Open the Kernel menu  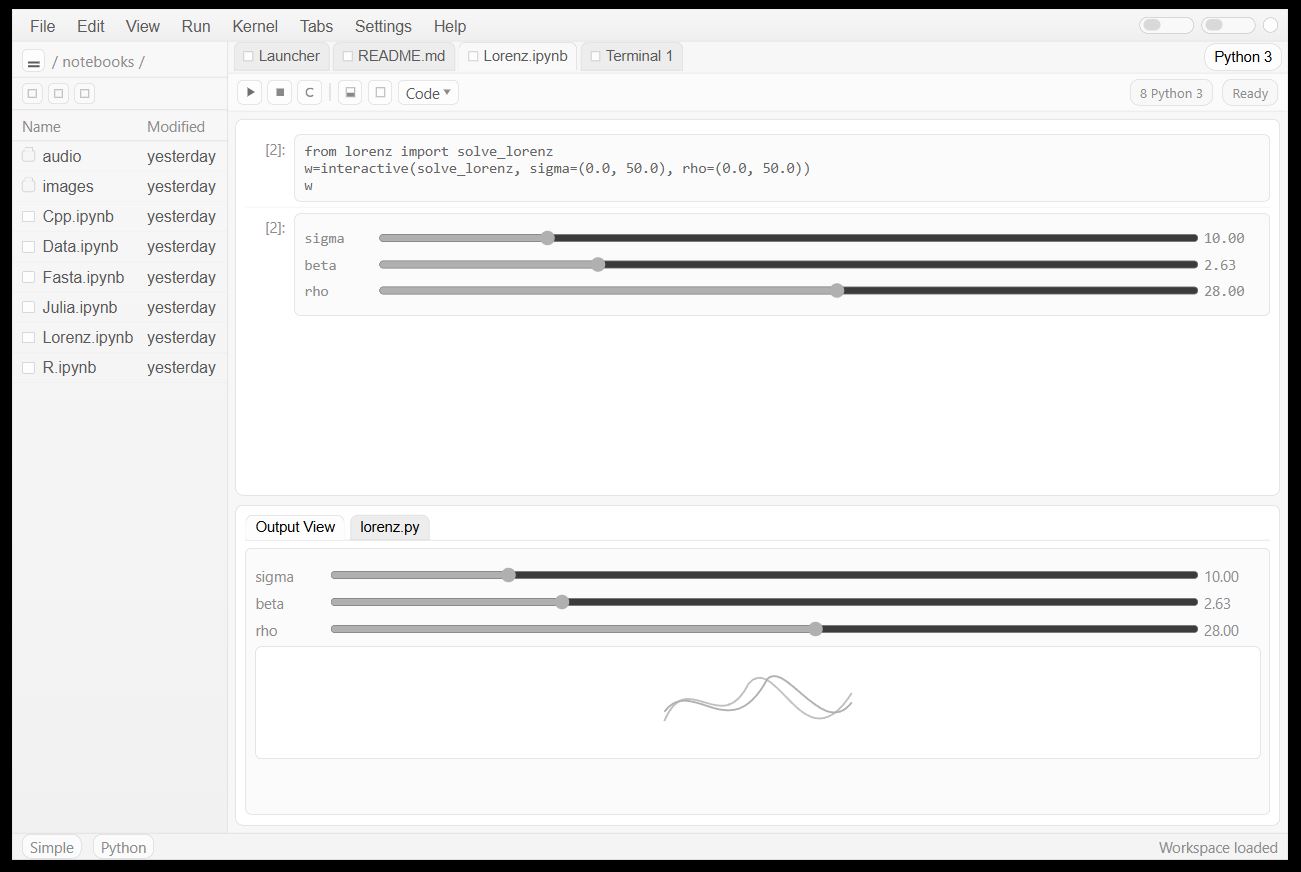[x=255, y=26]
